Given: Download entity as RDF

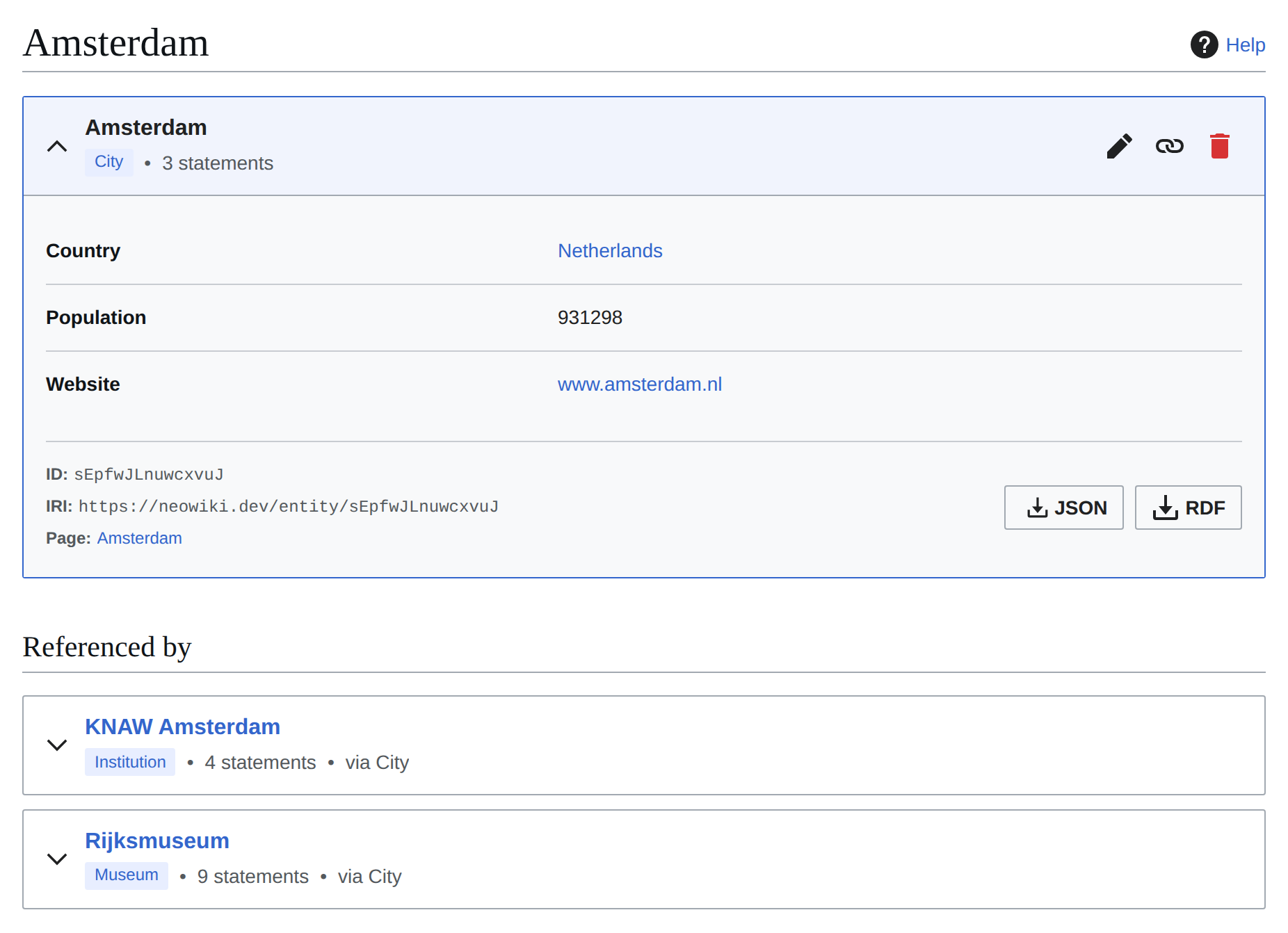Looking at the screenshot, I should 1188,508.
